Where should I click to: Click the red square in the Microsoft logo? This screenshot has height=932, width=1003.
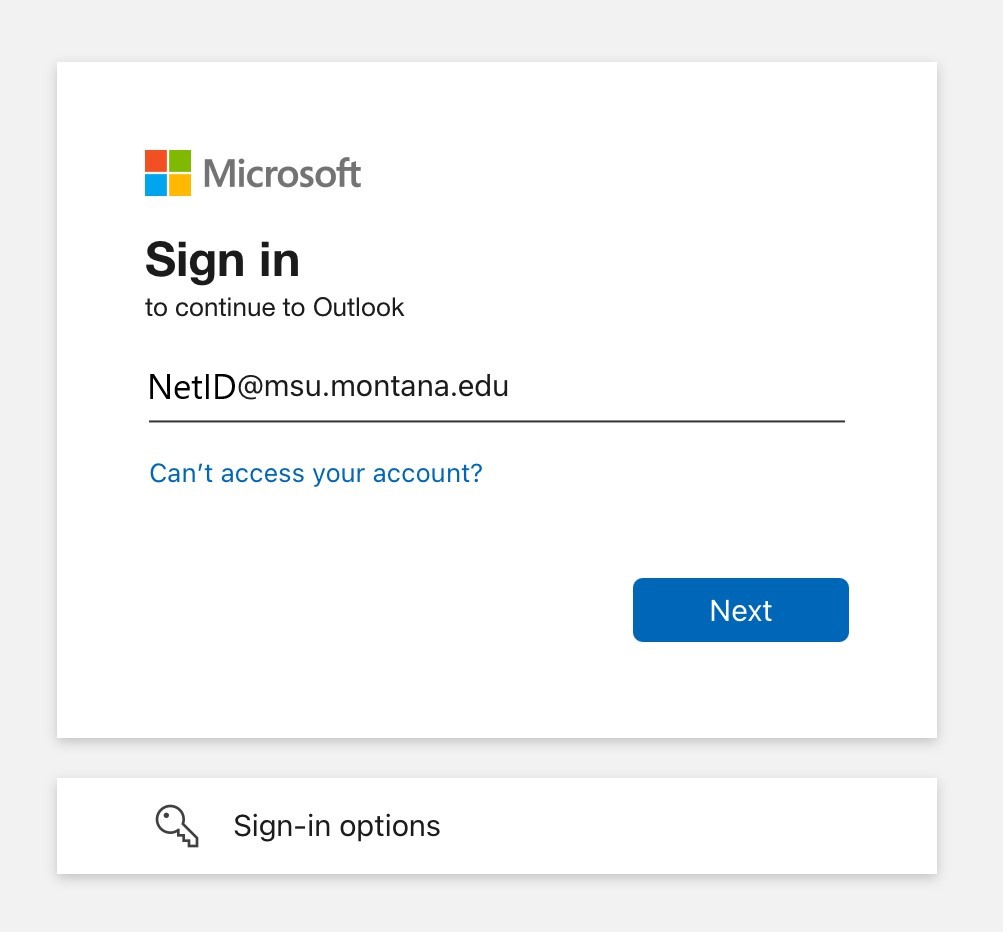click(157, 161)
